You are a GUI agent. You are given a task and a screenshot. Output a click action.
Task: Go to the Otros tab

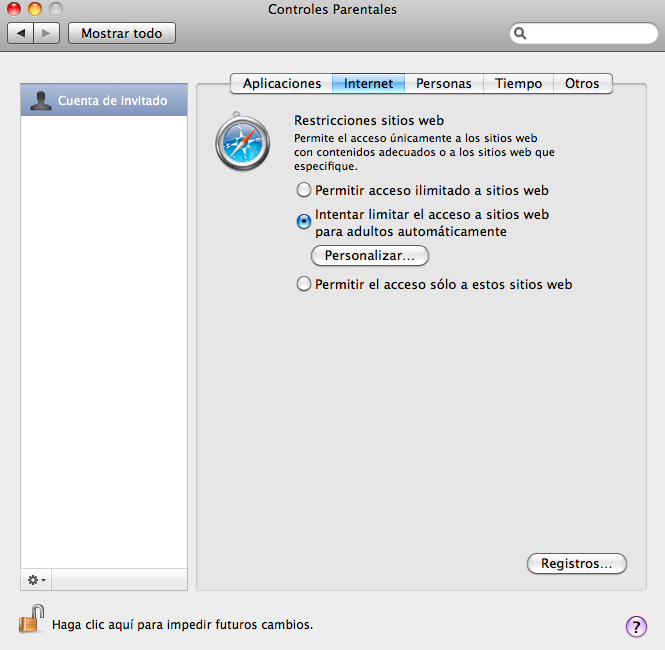[582, 84]
